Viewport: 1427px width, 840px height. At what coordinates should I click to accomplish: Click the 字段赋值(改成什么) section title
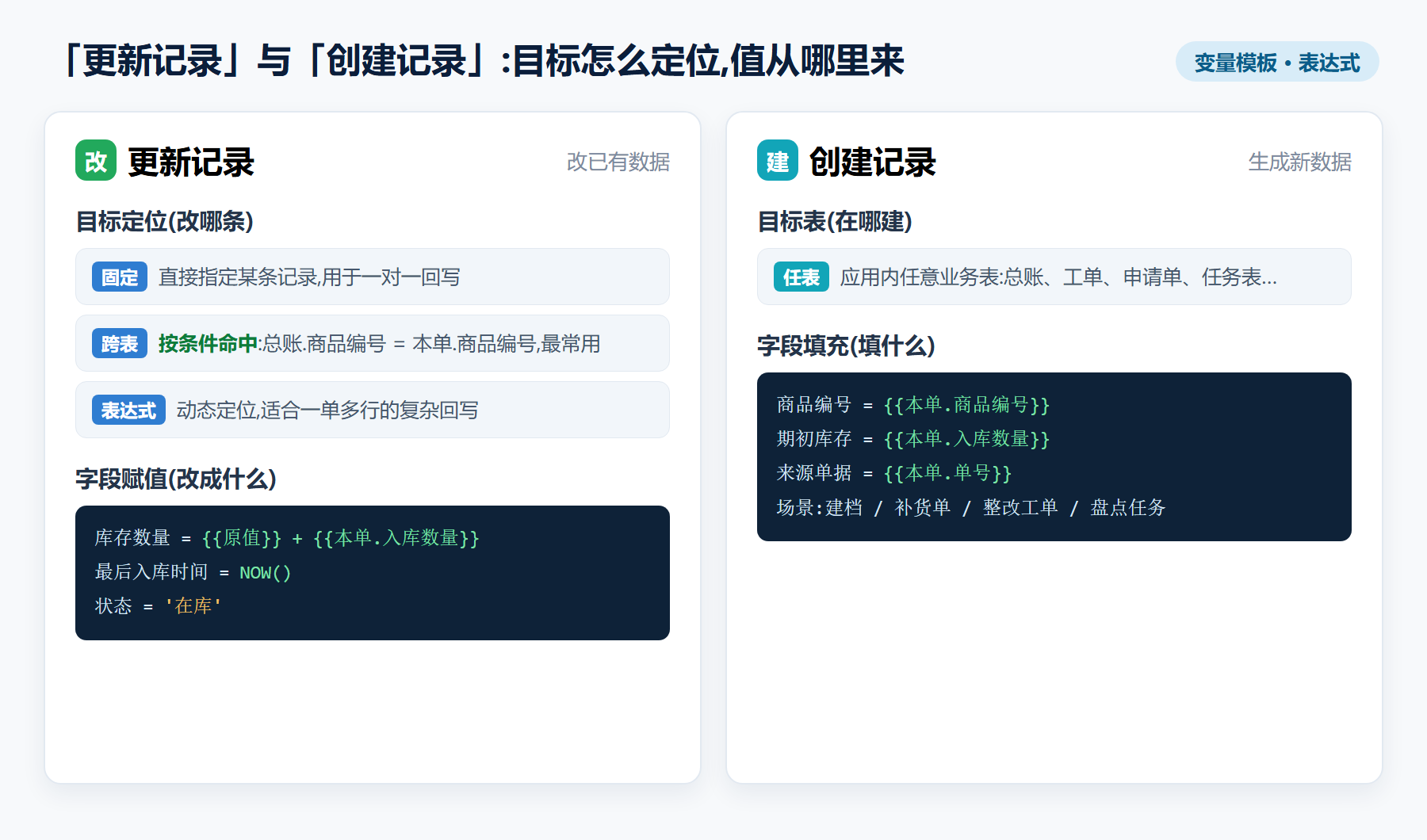pos(176,479)
